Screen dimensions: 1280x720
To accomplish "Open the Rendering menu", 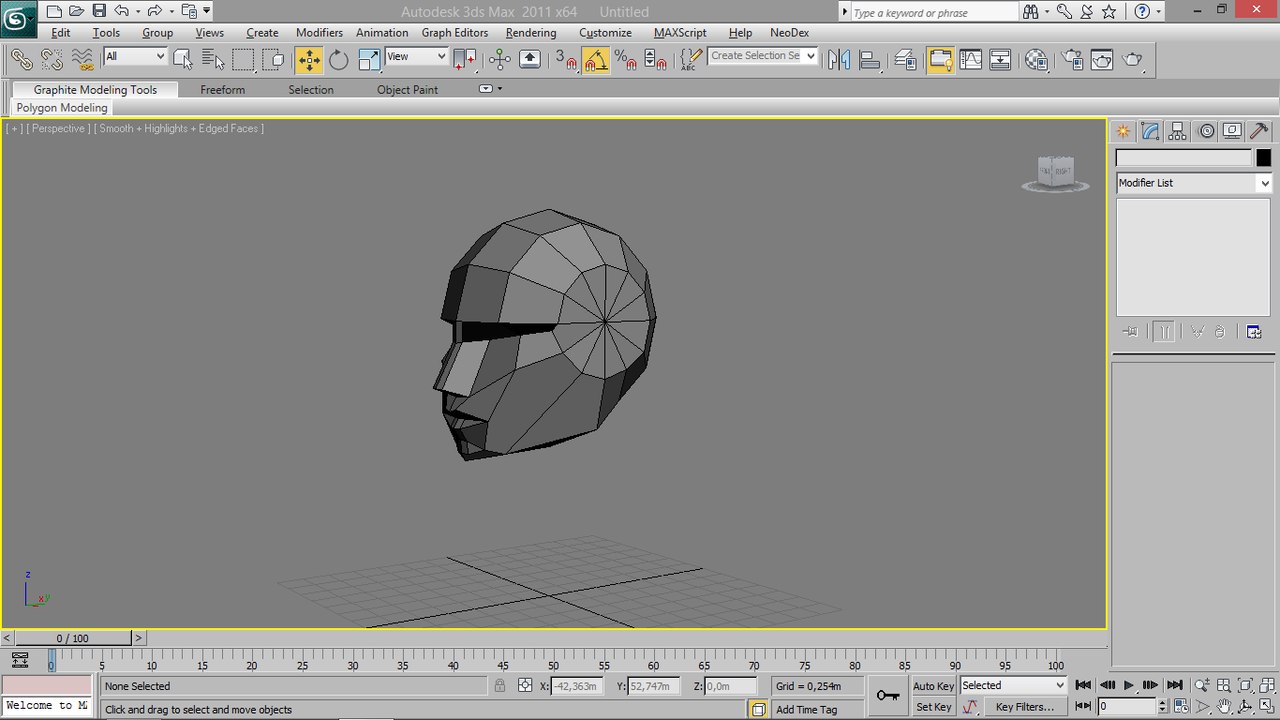I will (x=530, y=33).
